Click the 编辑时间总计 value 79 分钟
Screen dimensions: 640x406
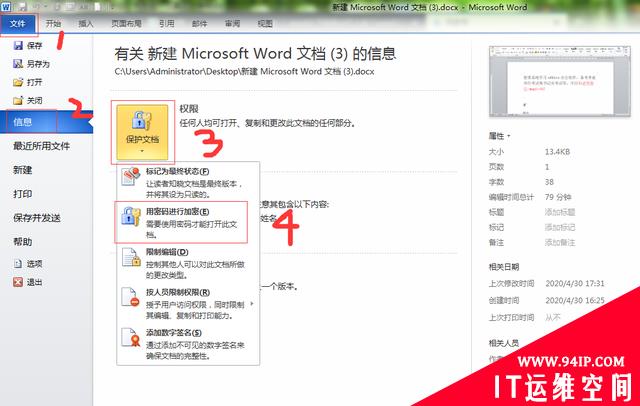558,197
